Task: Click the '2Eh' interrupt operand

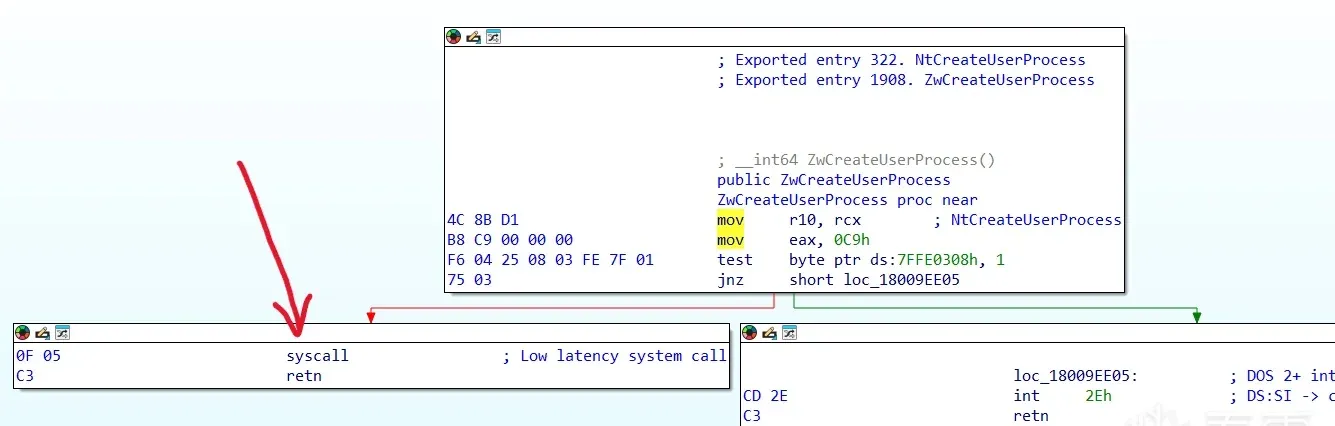Action: pos(1098,396)
